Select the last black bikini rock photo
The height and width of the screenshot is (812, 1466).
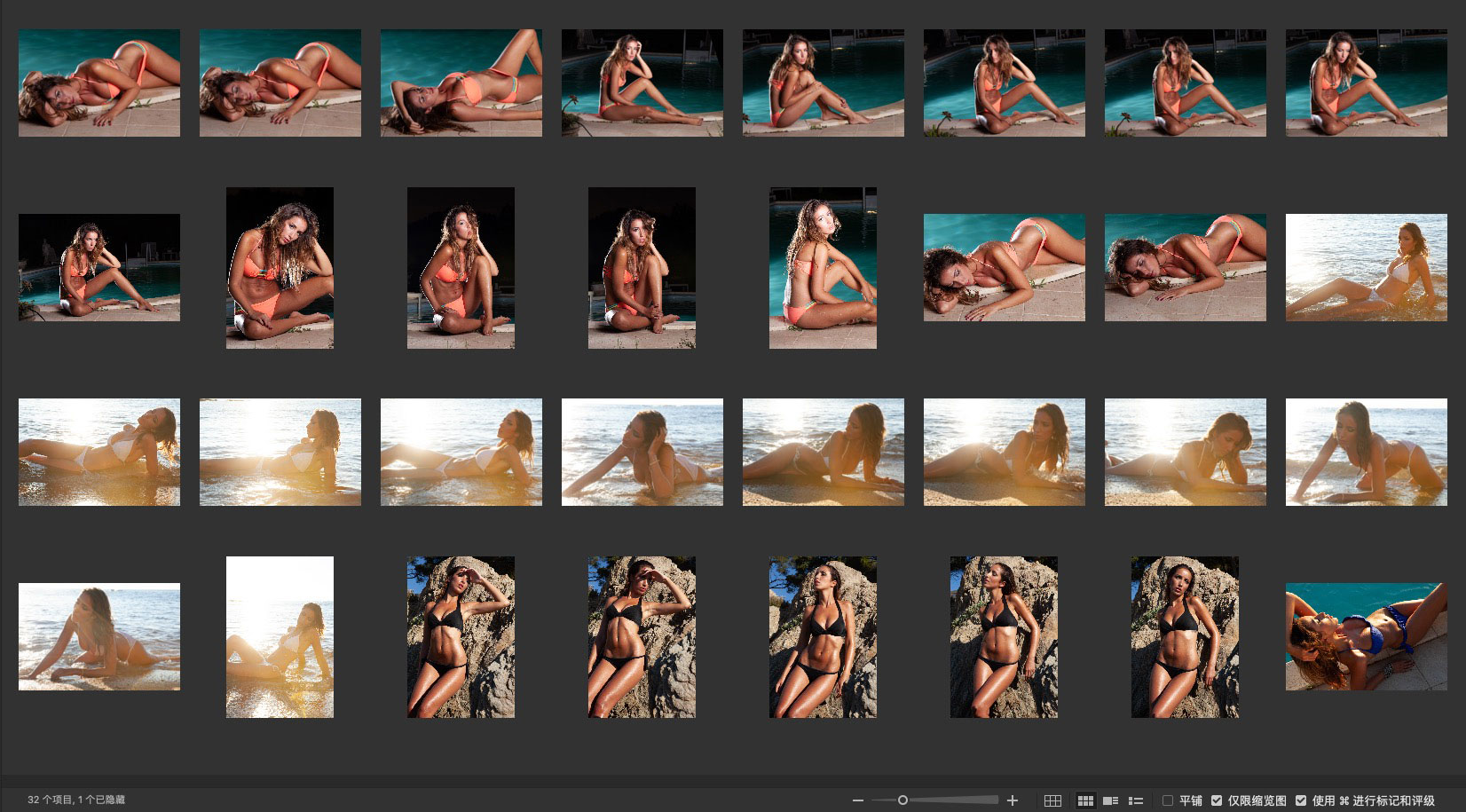(1185, 636)
